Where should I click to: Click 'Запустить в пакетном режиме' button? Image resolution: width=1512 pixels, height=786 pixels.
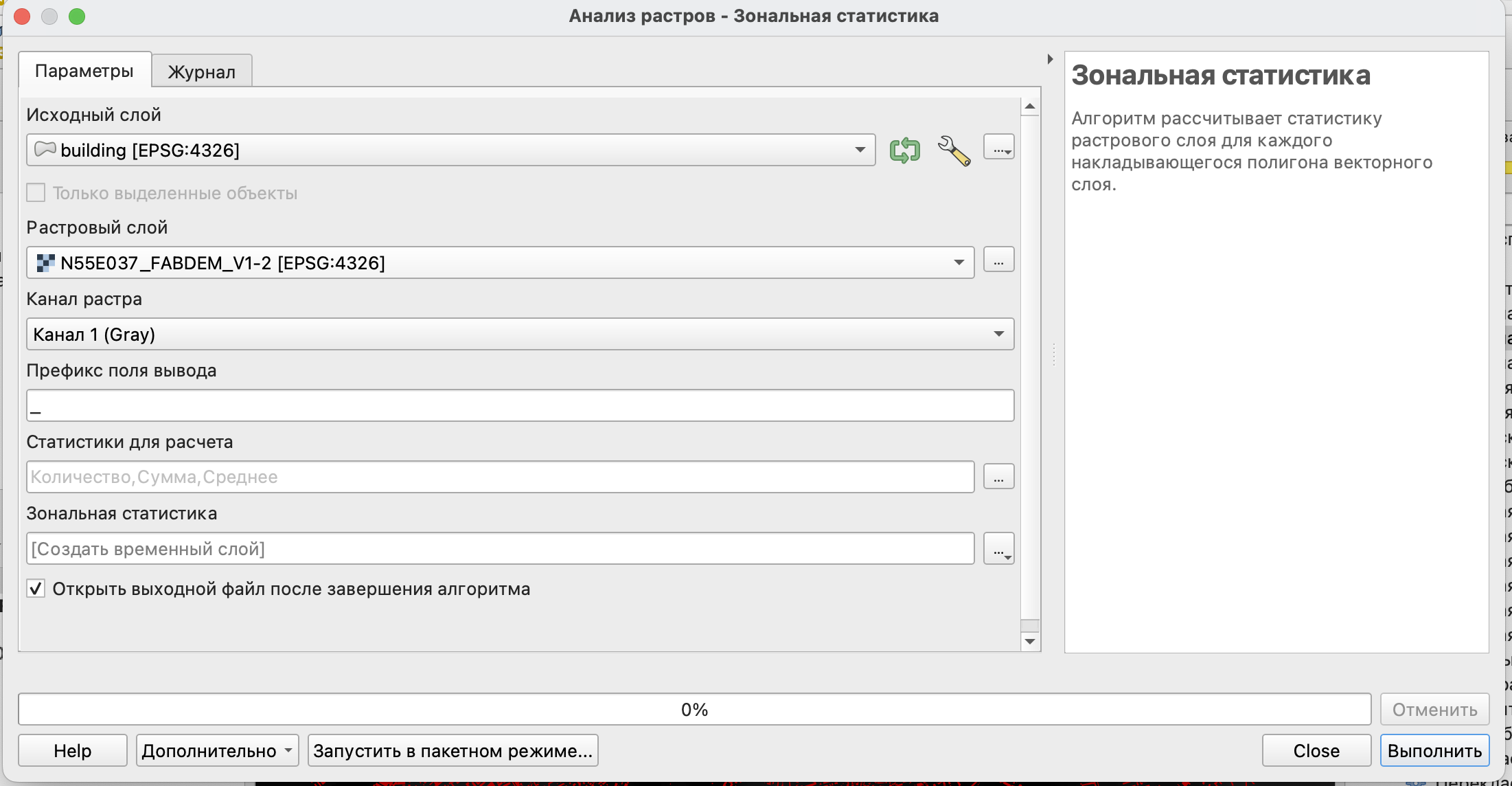click(x=453, y=751)
